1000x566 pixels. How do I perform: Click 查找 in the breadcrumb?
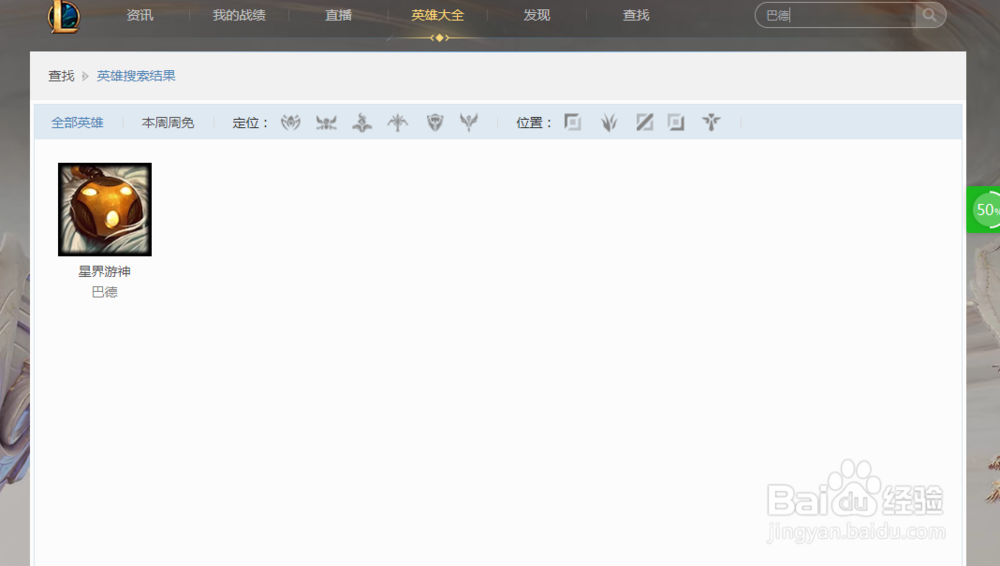tap(61, 76)
